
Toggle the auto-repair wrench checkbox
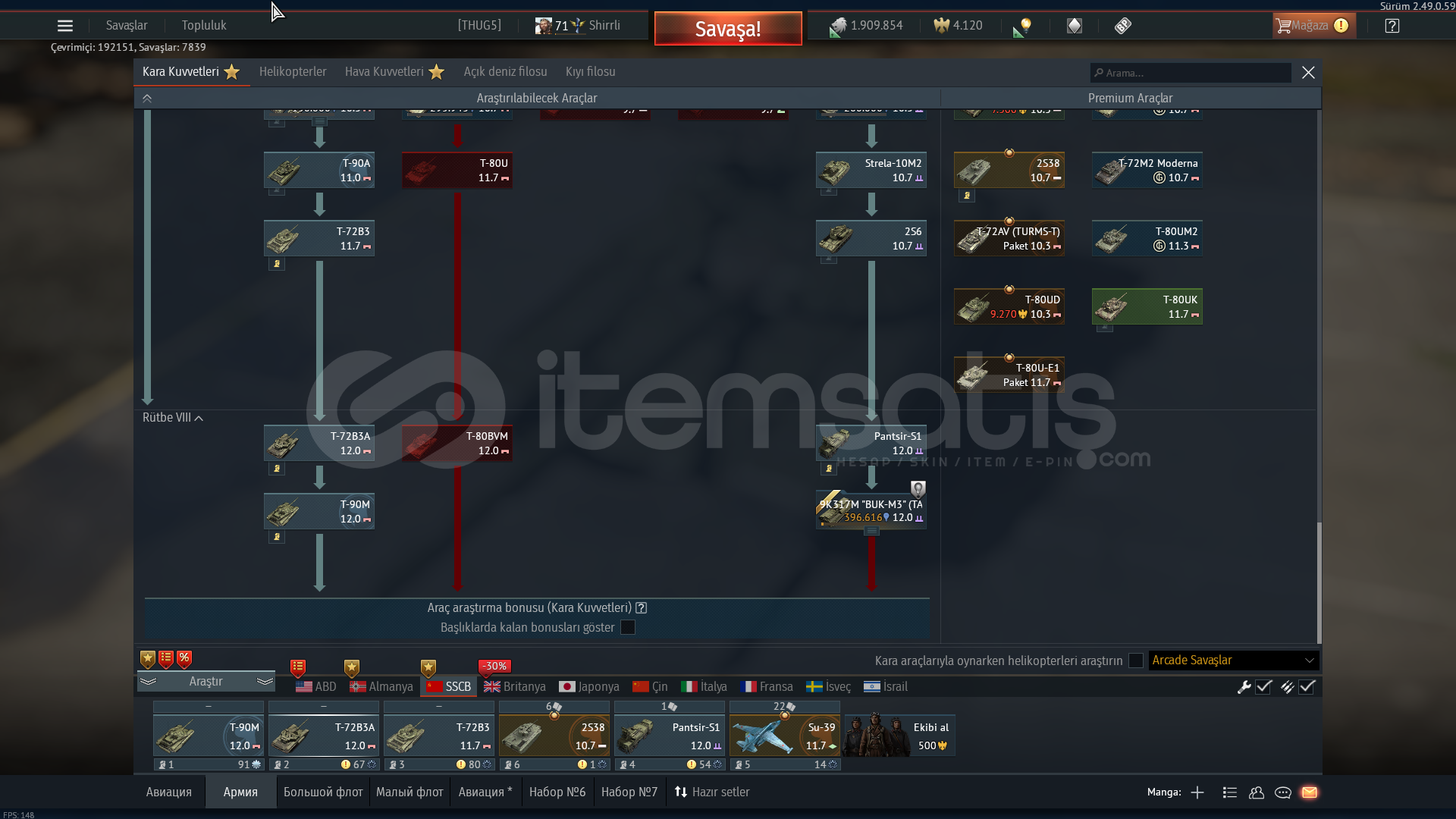tap(1263, 687)
